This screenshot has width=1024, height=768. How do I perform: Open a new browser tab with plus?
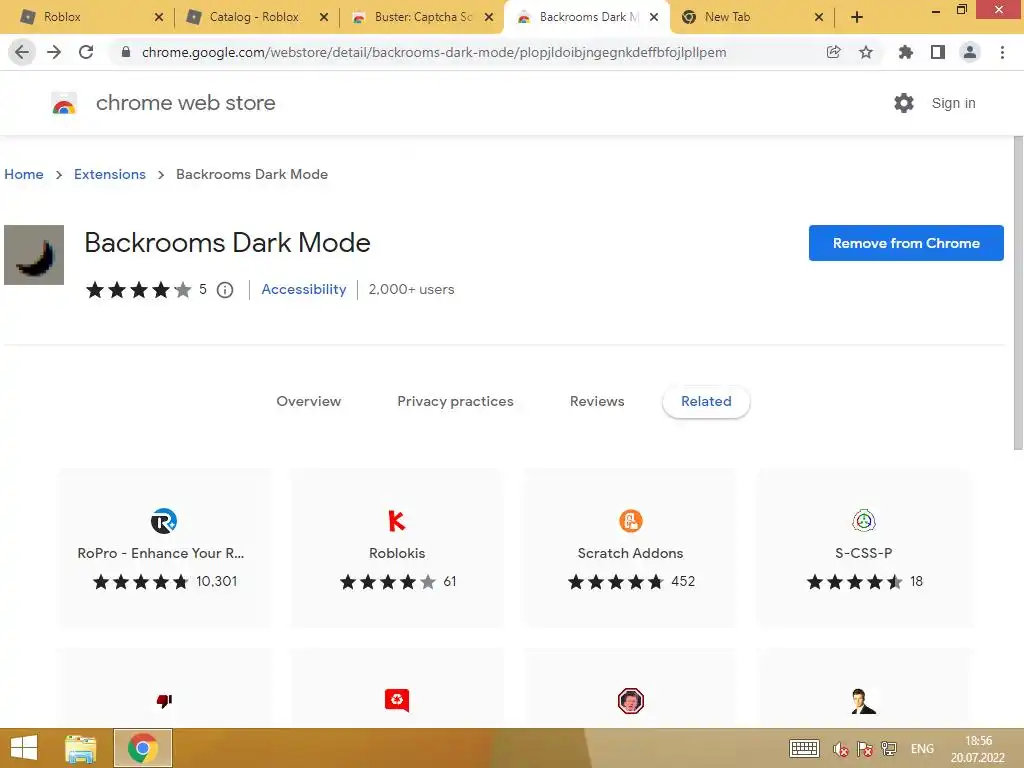[857, 18]
